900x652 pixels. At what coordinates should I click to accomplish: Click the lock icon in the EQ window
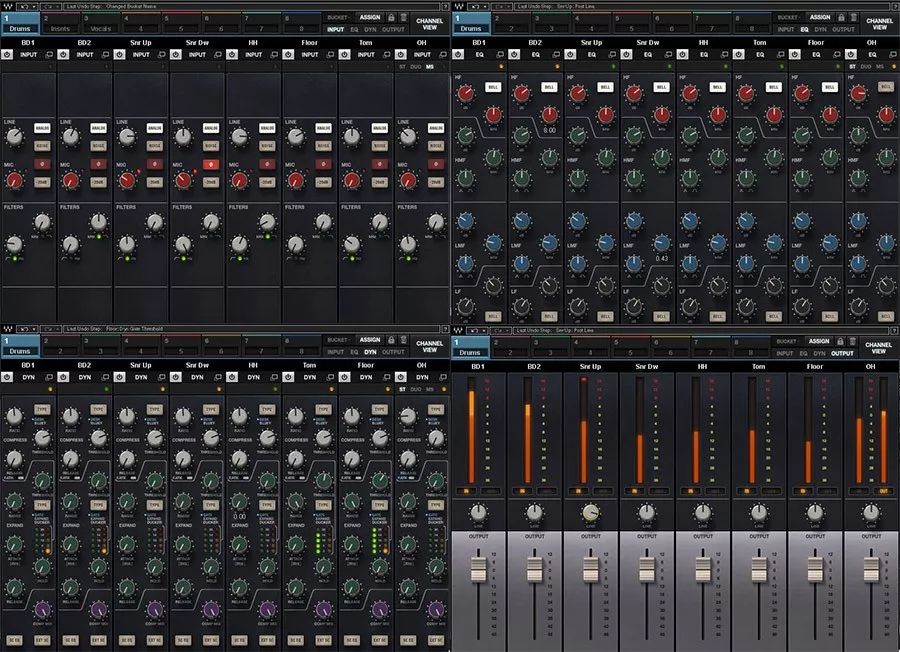(841, 18)
